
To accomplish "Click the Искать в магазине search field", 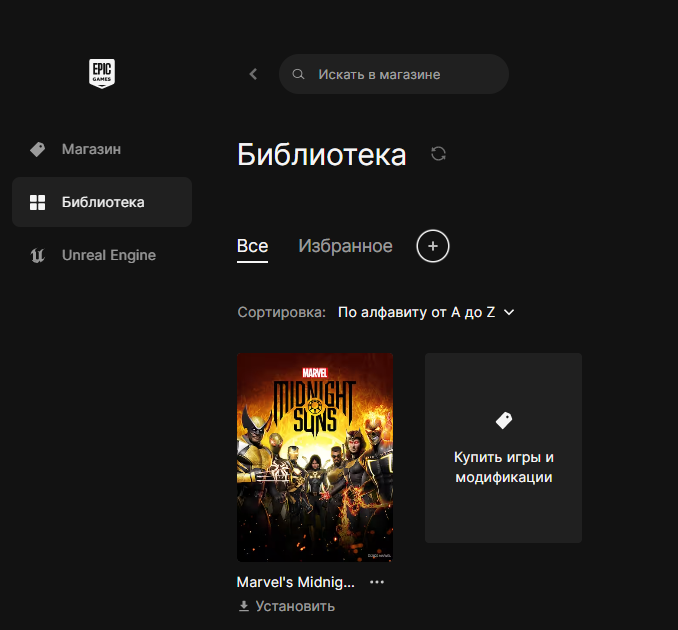I will pos(400,74).
